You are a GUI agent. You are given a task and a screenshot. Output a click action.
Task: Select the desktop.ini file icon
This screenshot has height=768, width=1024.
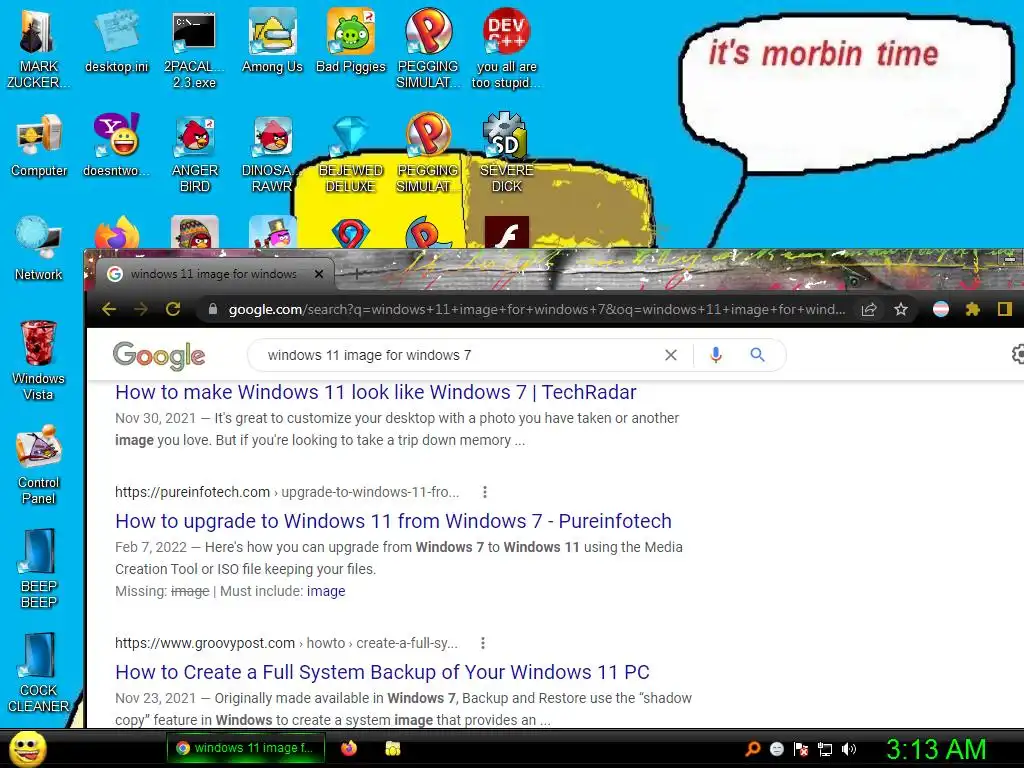click(x=116, y=40)
